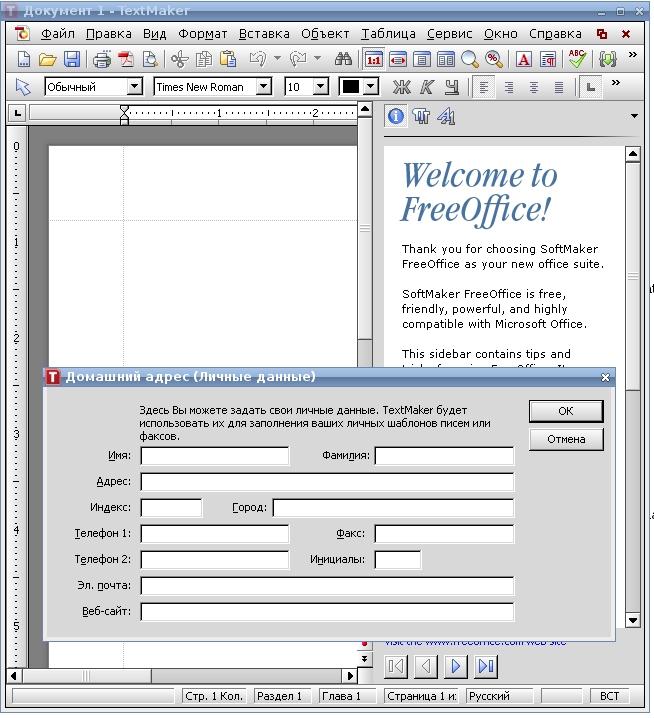Click the black font color swatch
654x718 pixels.
tap(351, 87)
